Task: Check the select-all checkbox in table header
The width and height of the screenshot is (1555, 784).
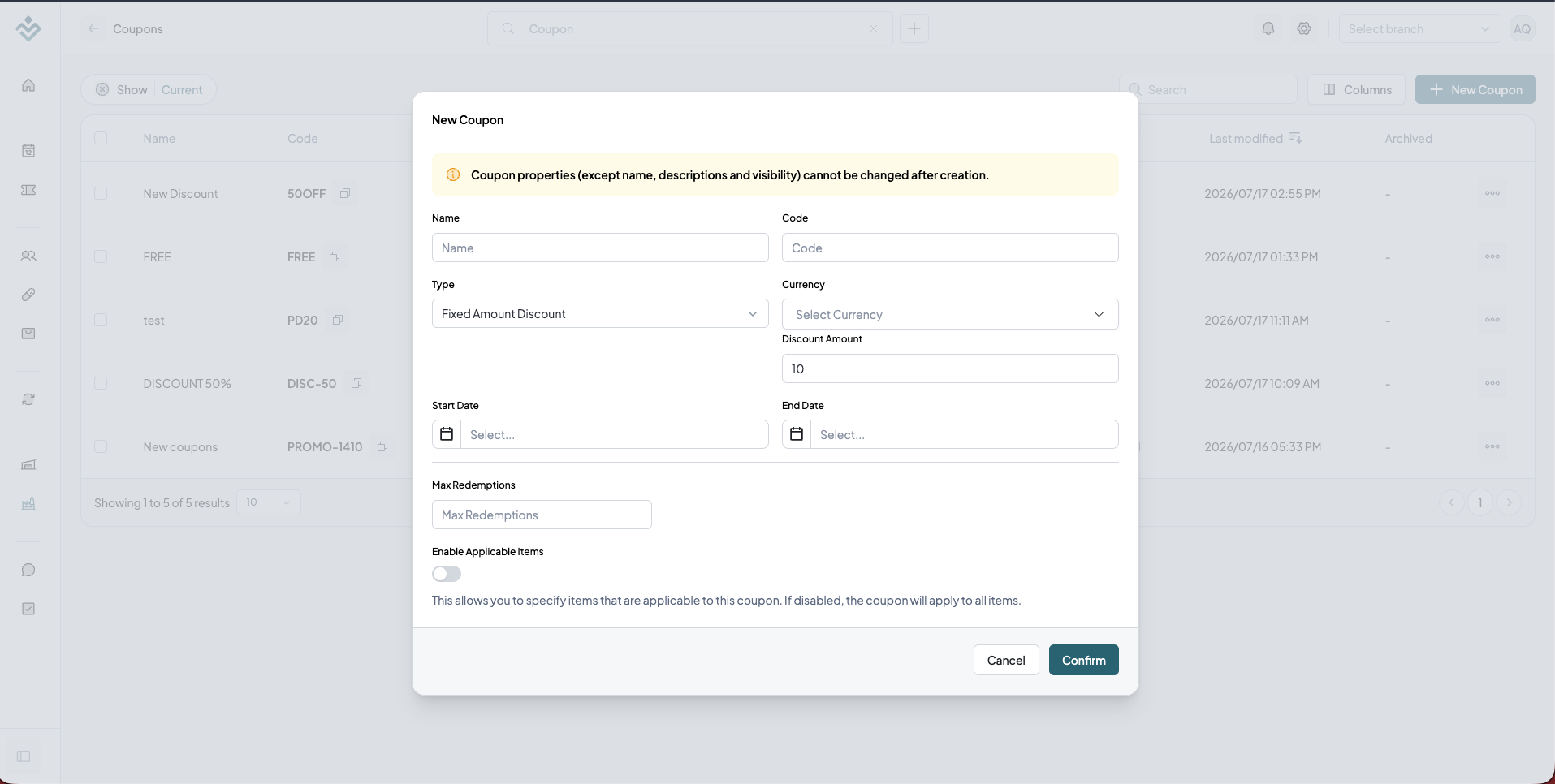Action: click(x=101, y=138)
